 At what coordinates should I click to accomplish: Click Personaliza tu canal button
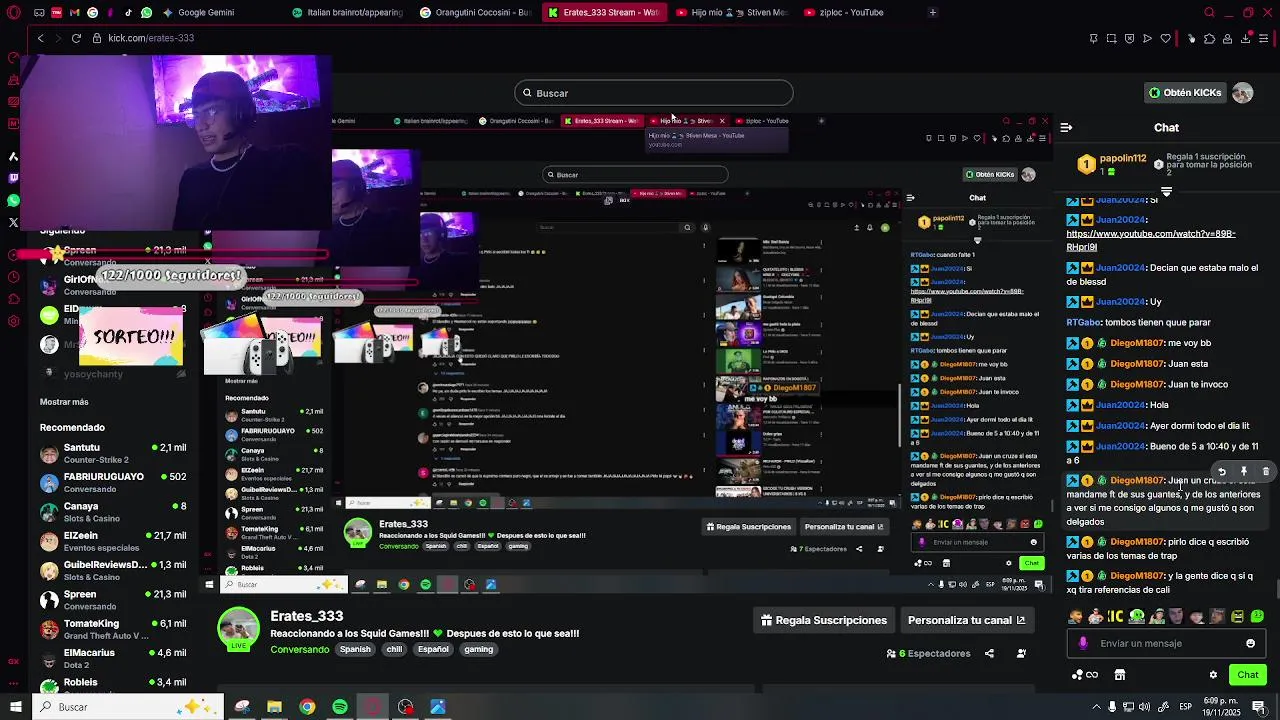(966, 620)
